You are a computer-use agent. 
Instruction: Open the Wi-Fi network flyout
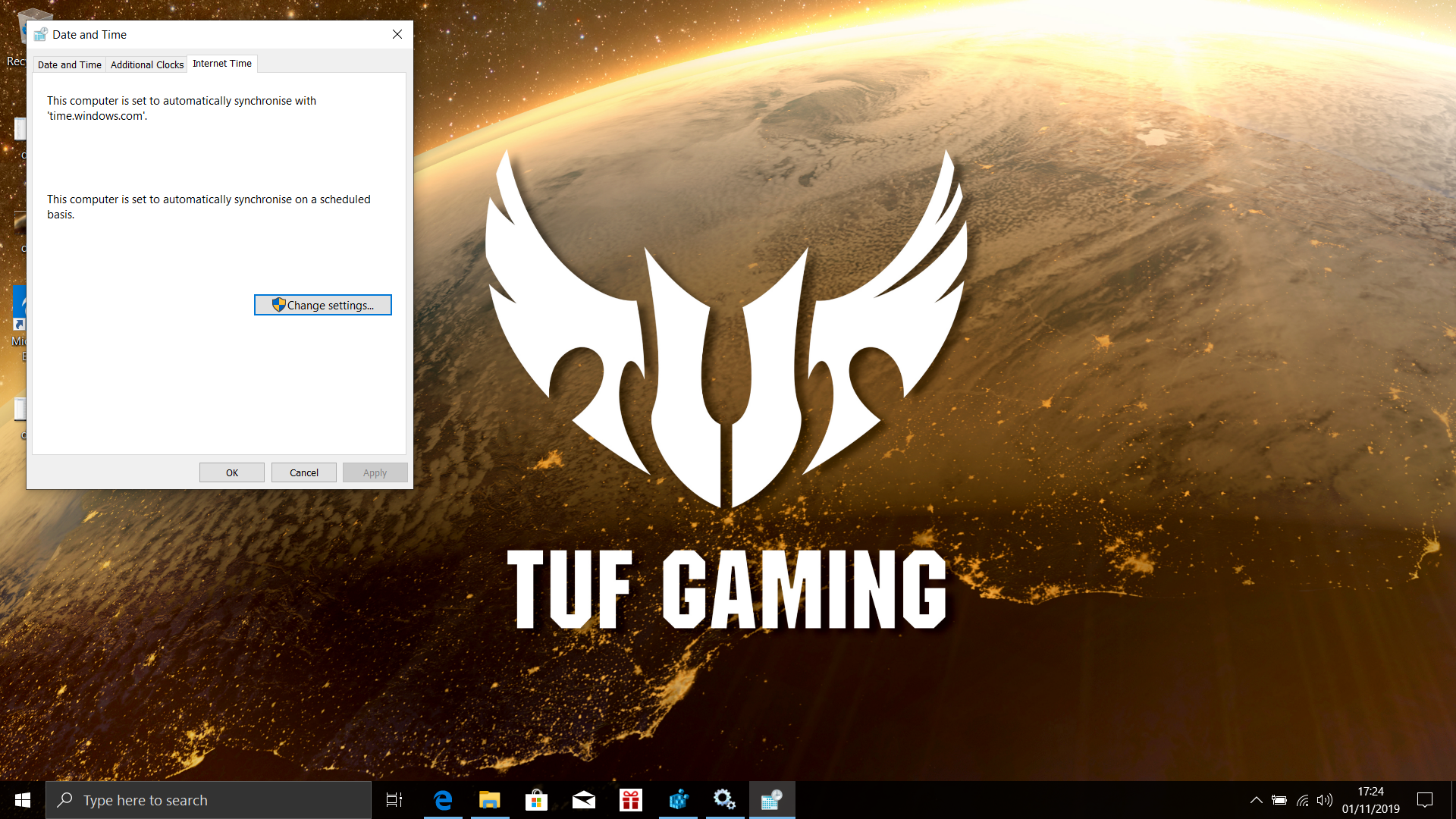click(1303, 800)
